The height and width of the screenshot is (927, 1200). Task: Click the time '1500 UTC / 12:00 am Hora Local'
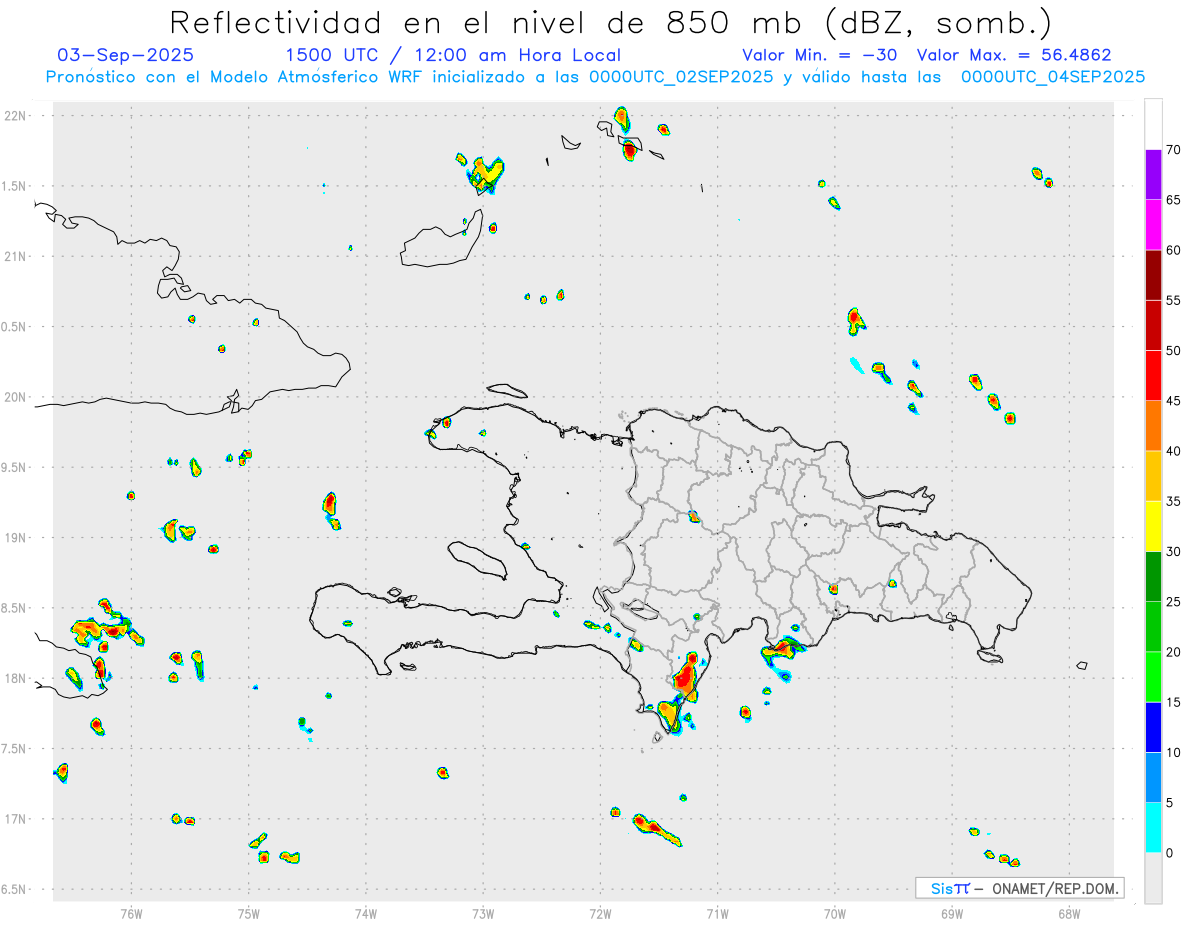click(x=453, y=55)
